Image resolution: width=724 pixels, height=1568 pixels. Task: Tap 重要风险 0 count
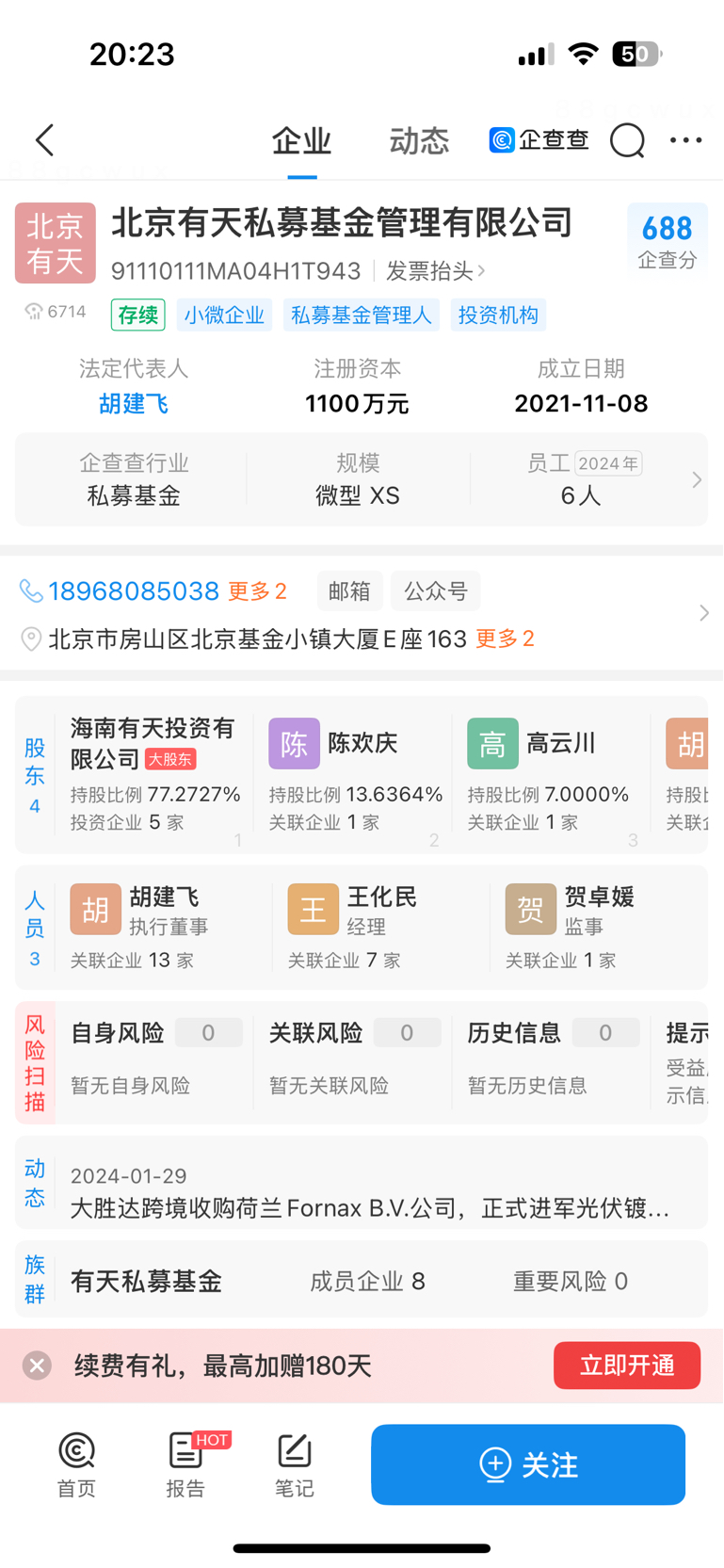pyautogui.click(x=571, y=1282)
